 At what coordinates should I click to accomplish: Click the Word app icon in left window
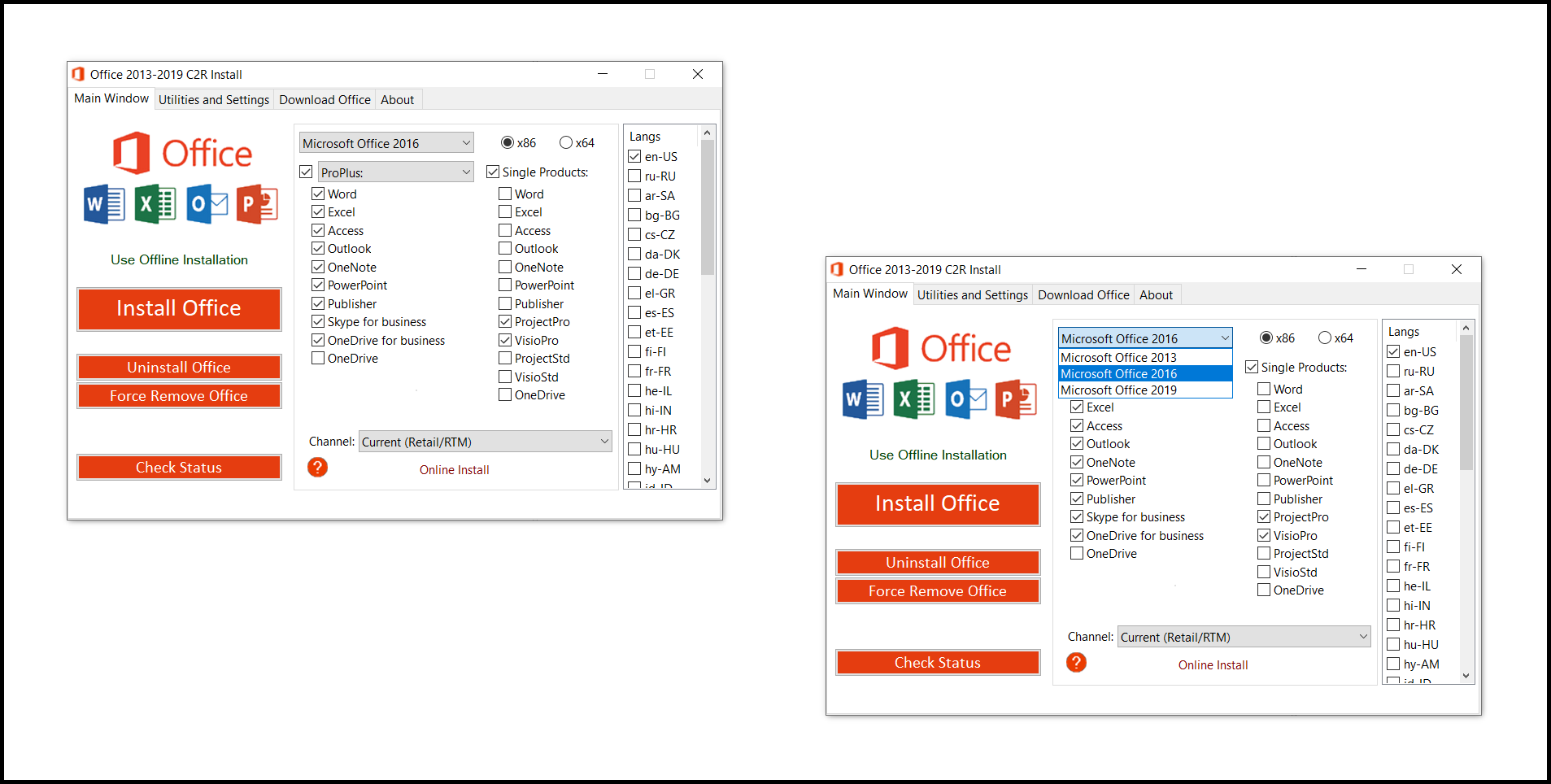[x=104, y=204]
